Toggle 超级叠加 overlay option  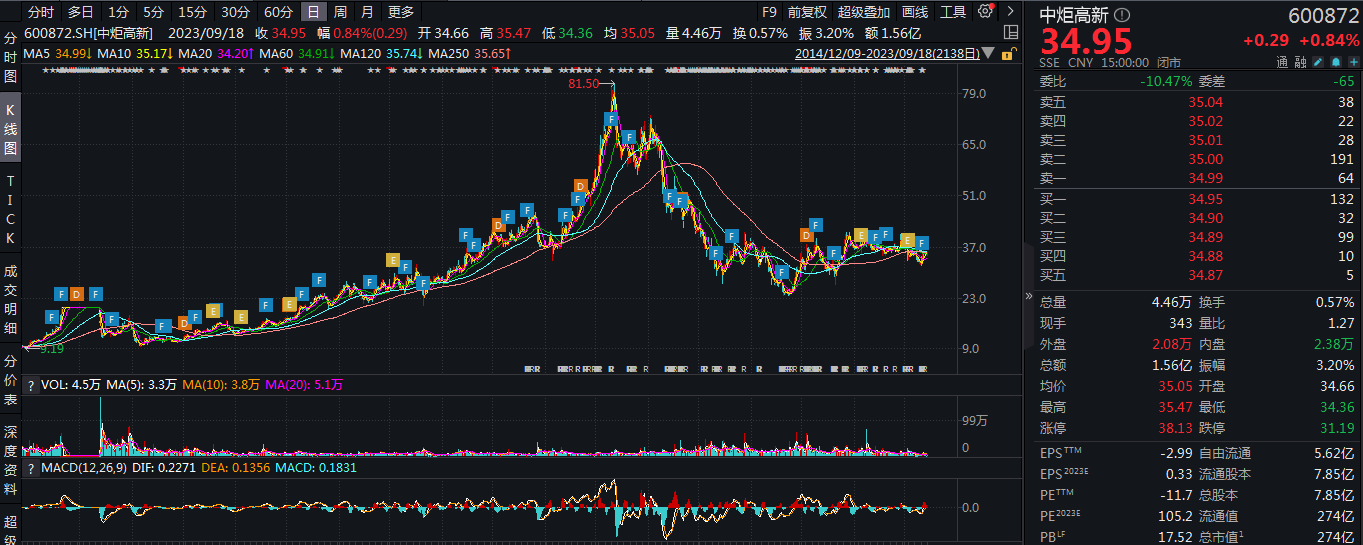864,12
